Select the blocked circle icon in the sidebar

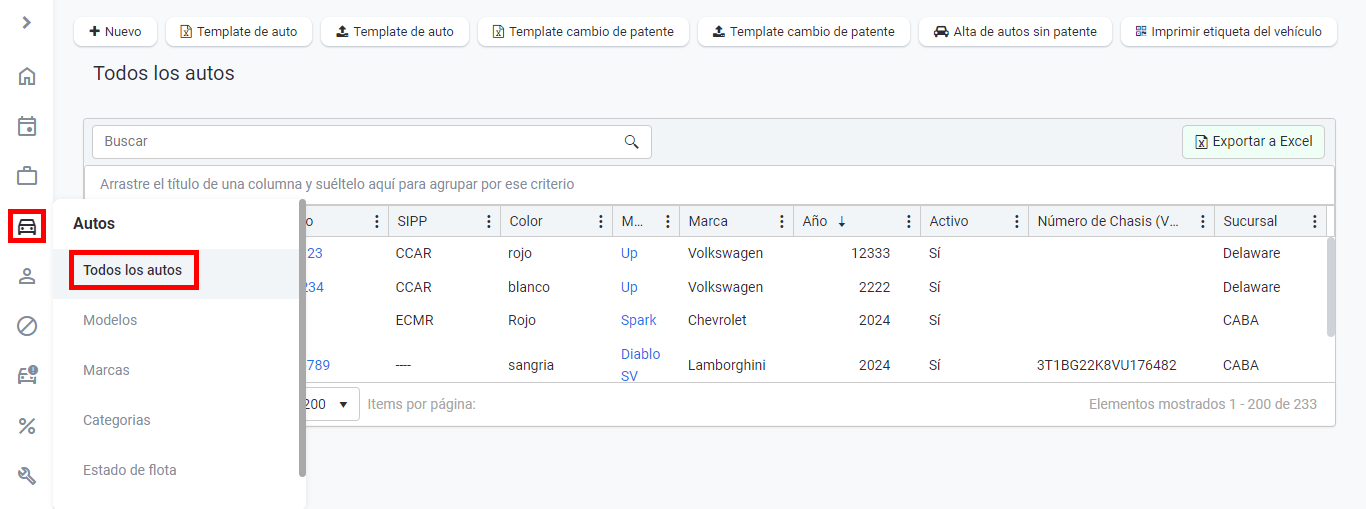[x=27, y=326]
